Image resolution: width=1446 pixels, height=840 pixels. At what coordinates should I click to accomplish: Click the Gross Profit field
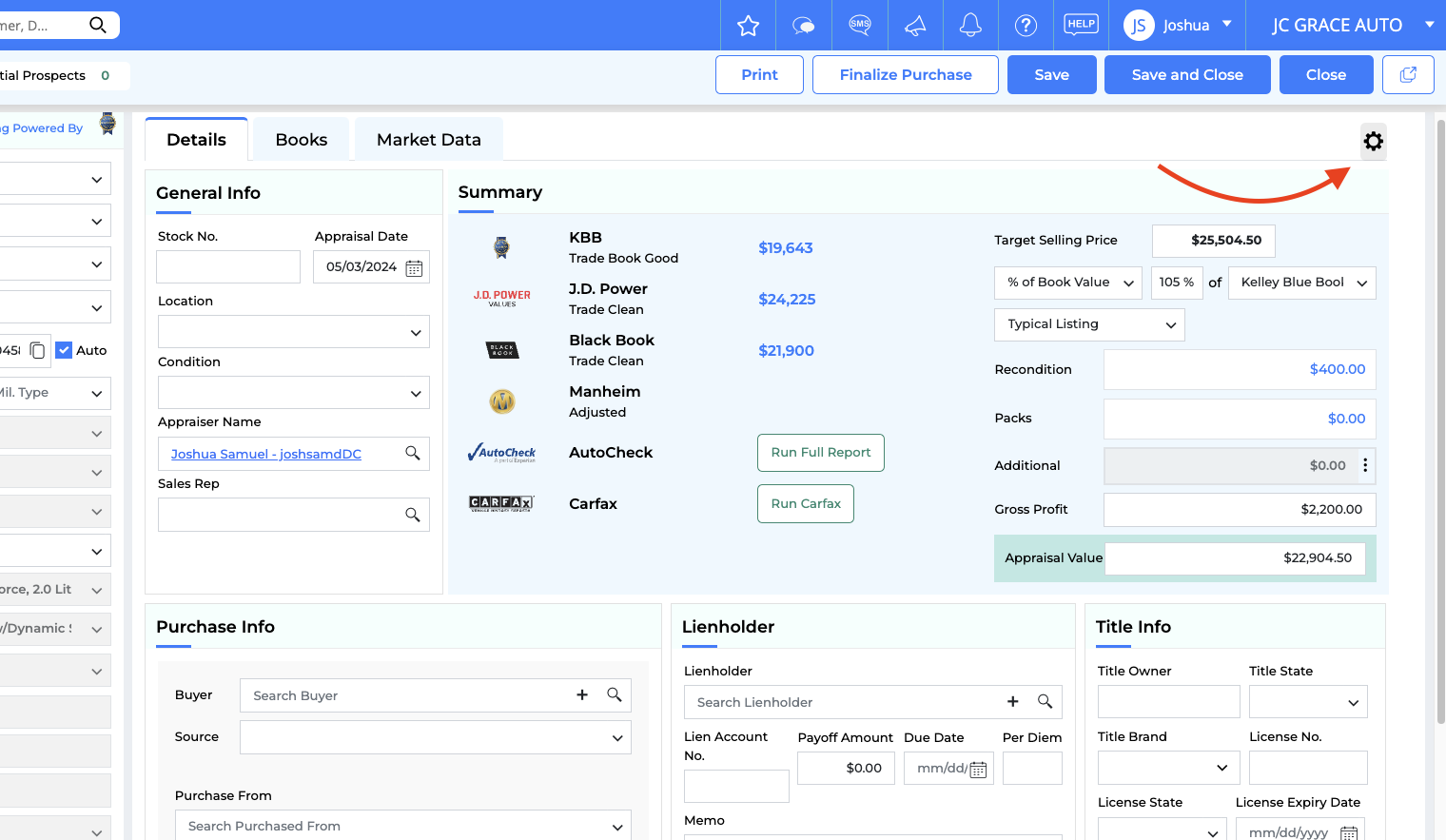click(x=1240, y=510)
